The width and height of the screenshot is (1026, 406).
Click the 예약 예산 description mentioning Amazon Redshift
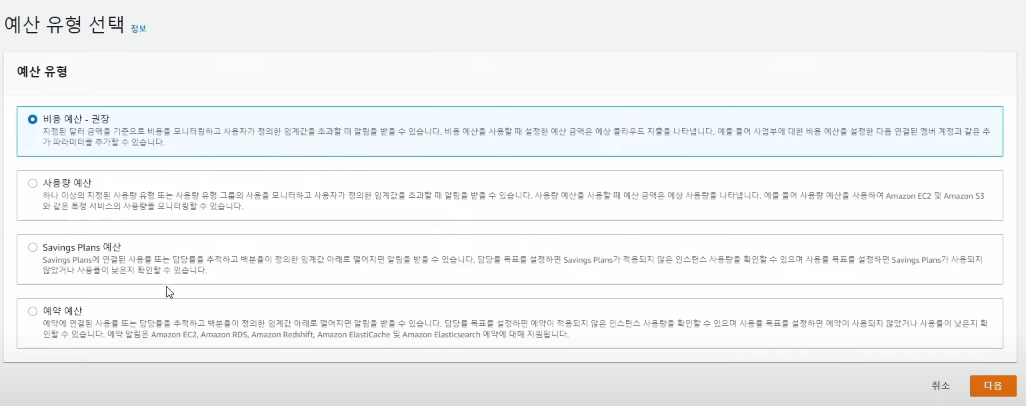tap(514, 329)
